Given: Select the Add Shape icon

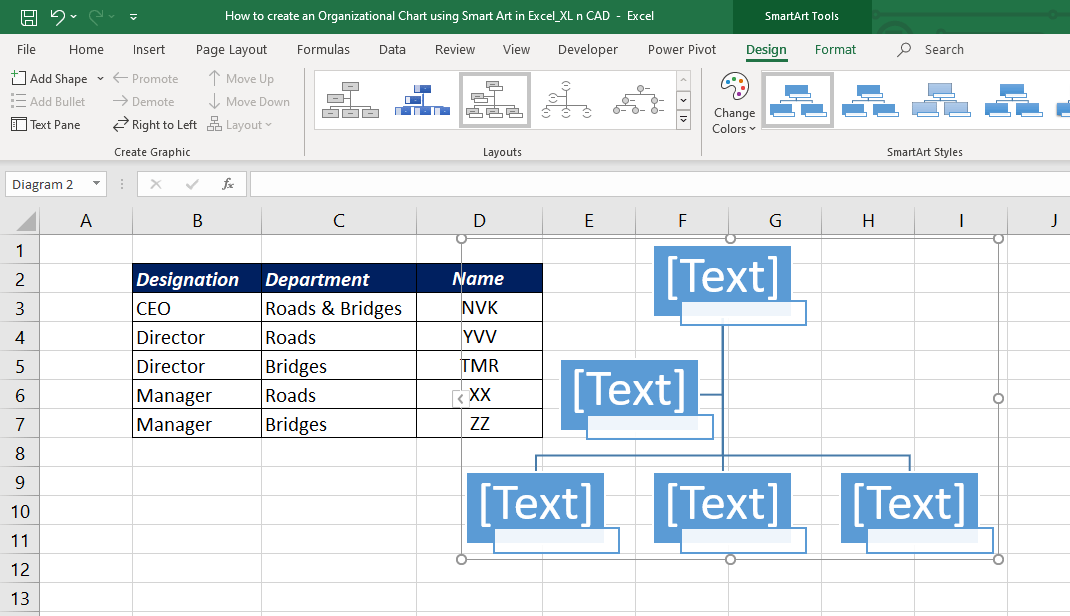Looking at the screenshot, I should (20, 78).
